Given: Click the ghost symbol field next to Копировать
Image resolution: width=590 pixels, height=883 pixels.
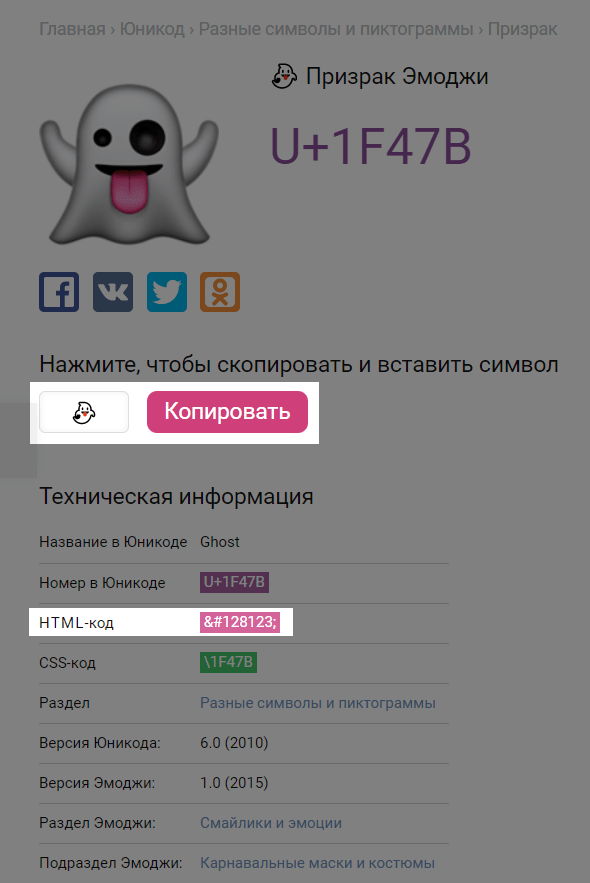Looking at the screenshot, I should coord(84,412).
